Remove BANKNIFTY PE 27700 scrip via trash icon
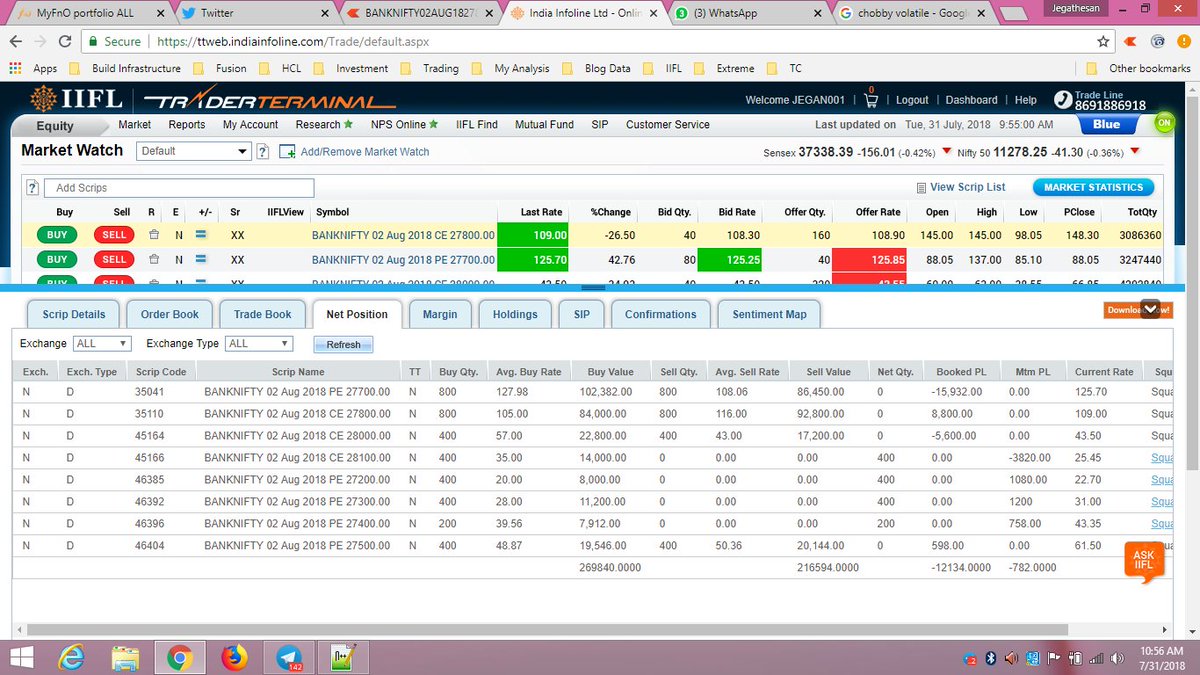1200x675 pixels. [x=153, y=259]
